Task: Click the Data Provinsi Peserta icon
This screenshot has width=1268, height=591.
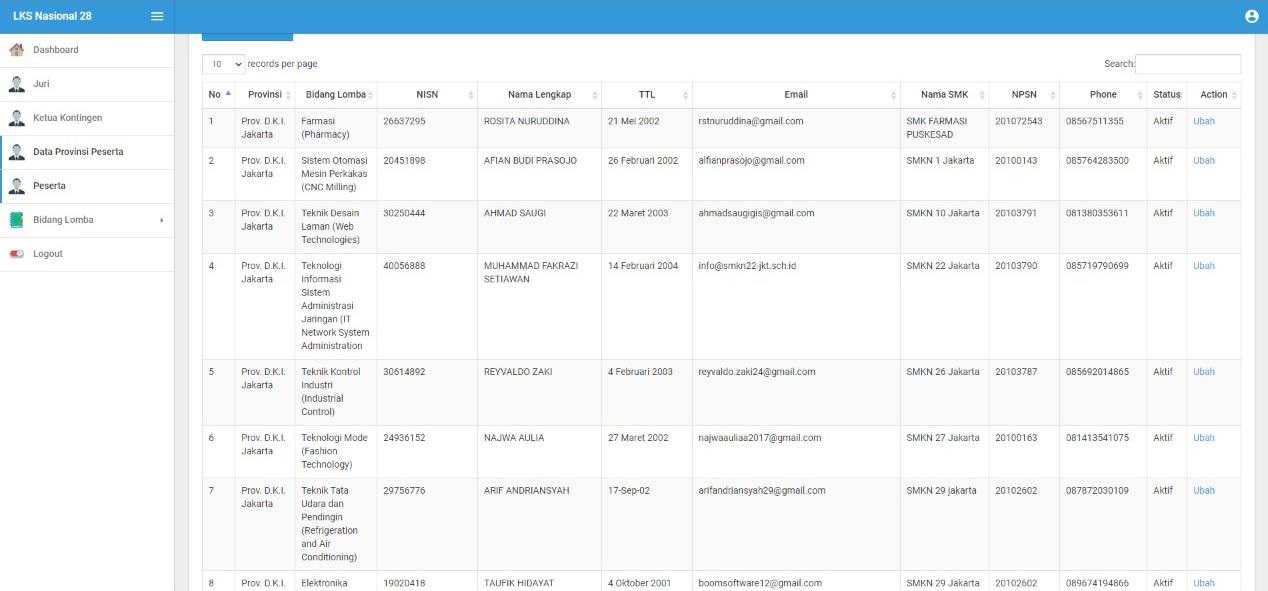Action: tap(16, 152)
